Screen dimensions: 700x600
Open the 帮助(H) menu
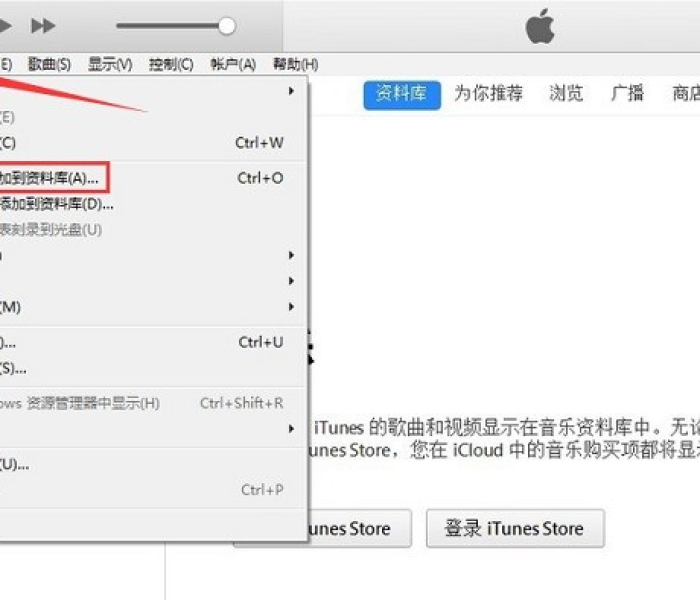click(296, 64)
